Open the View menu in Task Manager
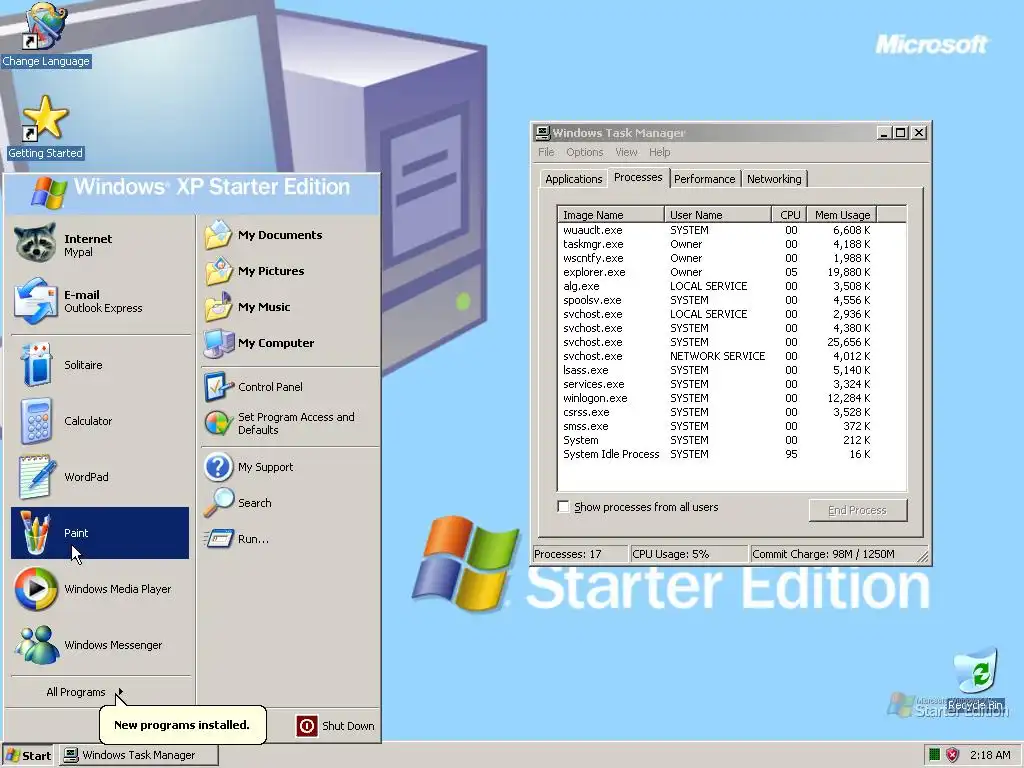The image size is (1024, 768). [626, 152]
